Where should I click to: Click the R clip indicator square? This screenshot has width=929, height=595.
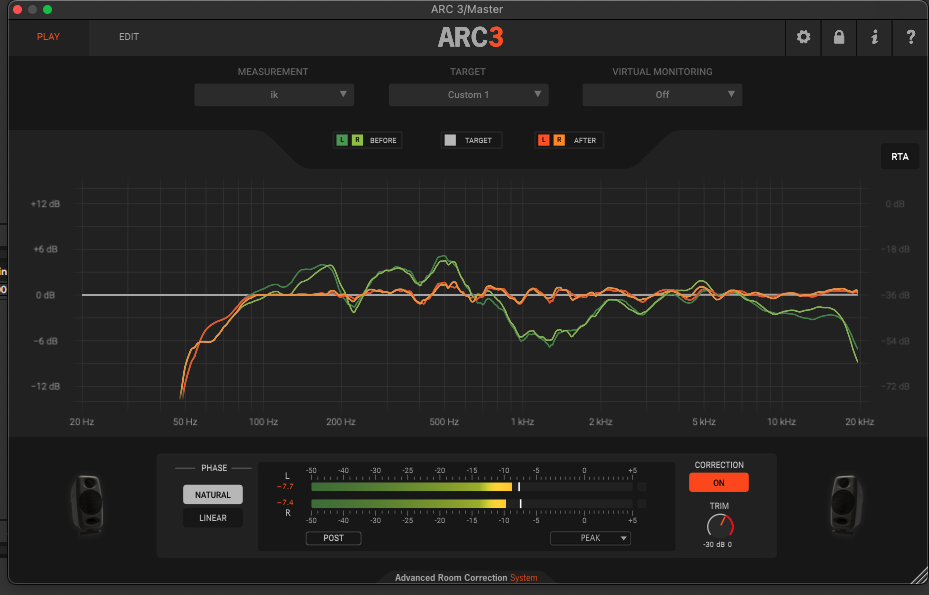642,504
